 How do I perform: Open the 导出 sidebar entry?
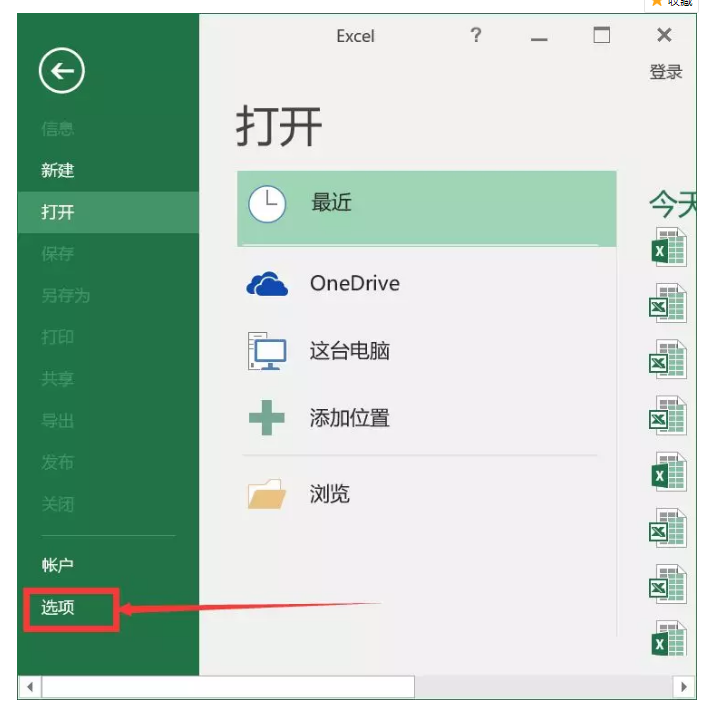(x=58, y=420)
